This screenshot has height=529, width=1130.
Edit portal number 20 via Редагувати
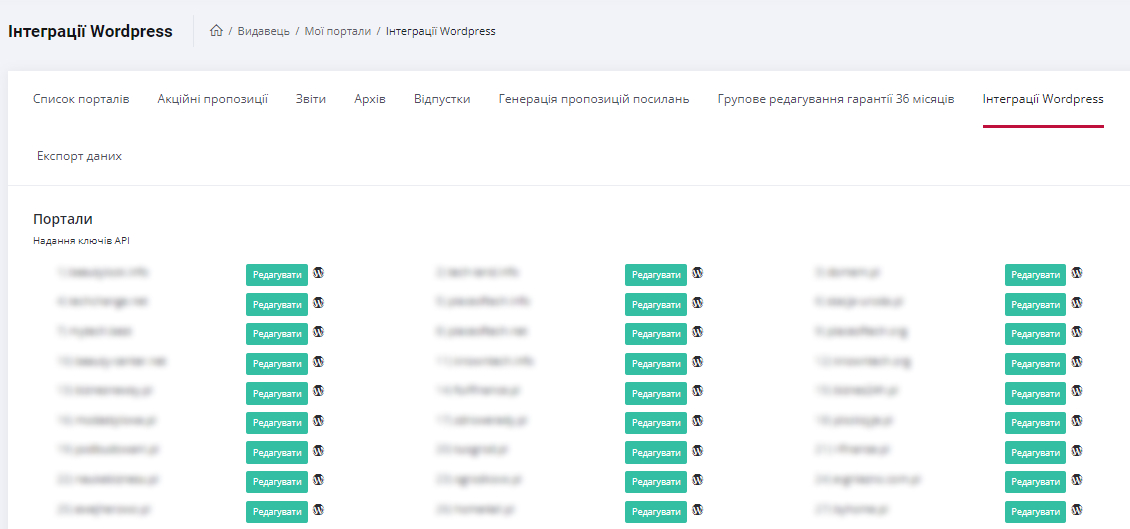click(x=656, y=452)
